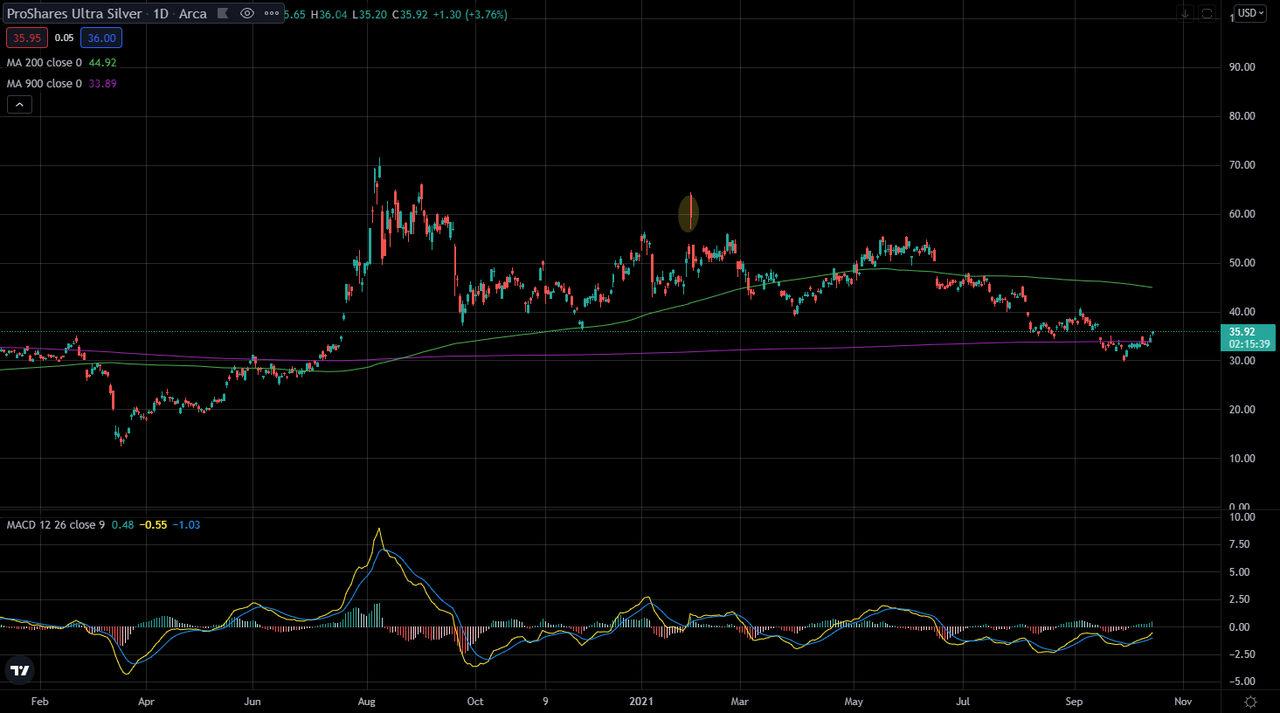Click the 10.00 MACD scale label
The width and height of the screenshot is (1280, 713).
coord(1242,518)
